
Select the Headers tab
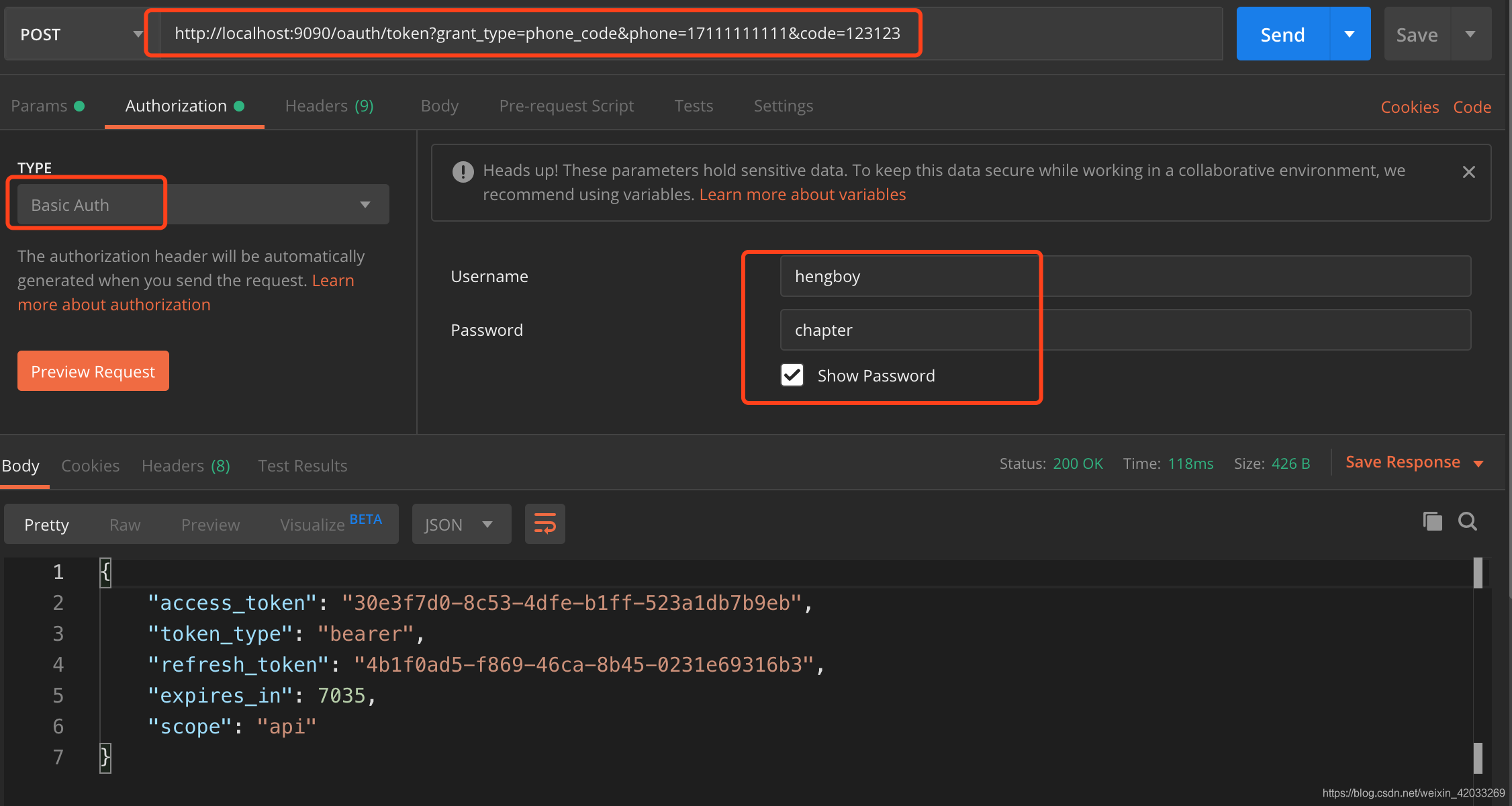[x=330, y=105]
